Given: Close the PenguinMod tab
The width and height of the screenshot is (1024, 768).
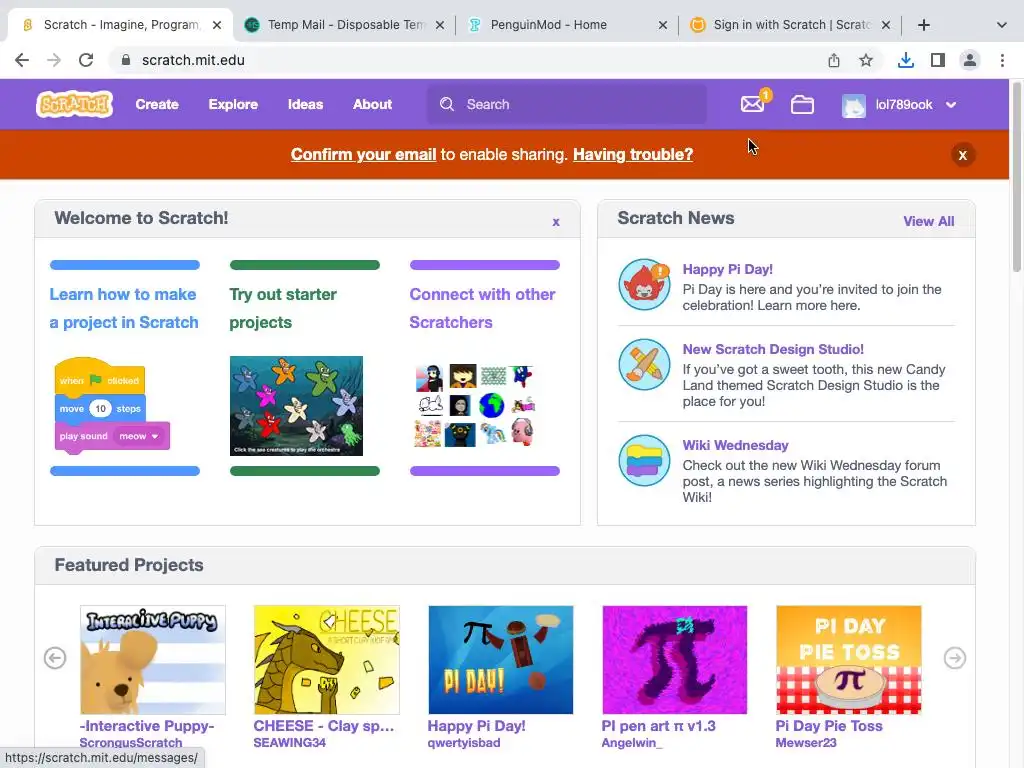Looking at the screenshot, I should pos(663,25).
